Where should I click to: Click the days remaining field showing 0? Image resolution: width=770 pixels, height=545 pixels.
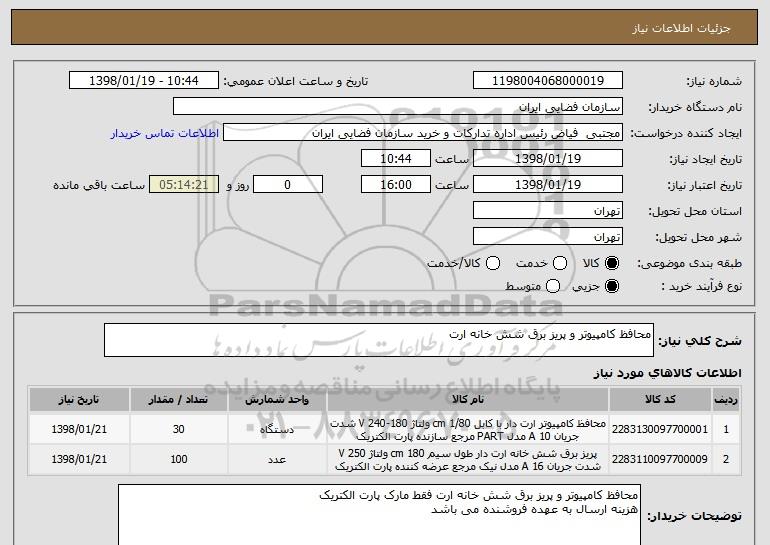point(288,185)
